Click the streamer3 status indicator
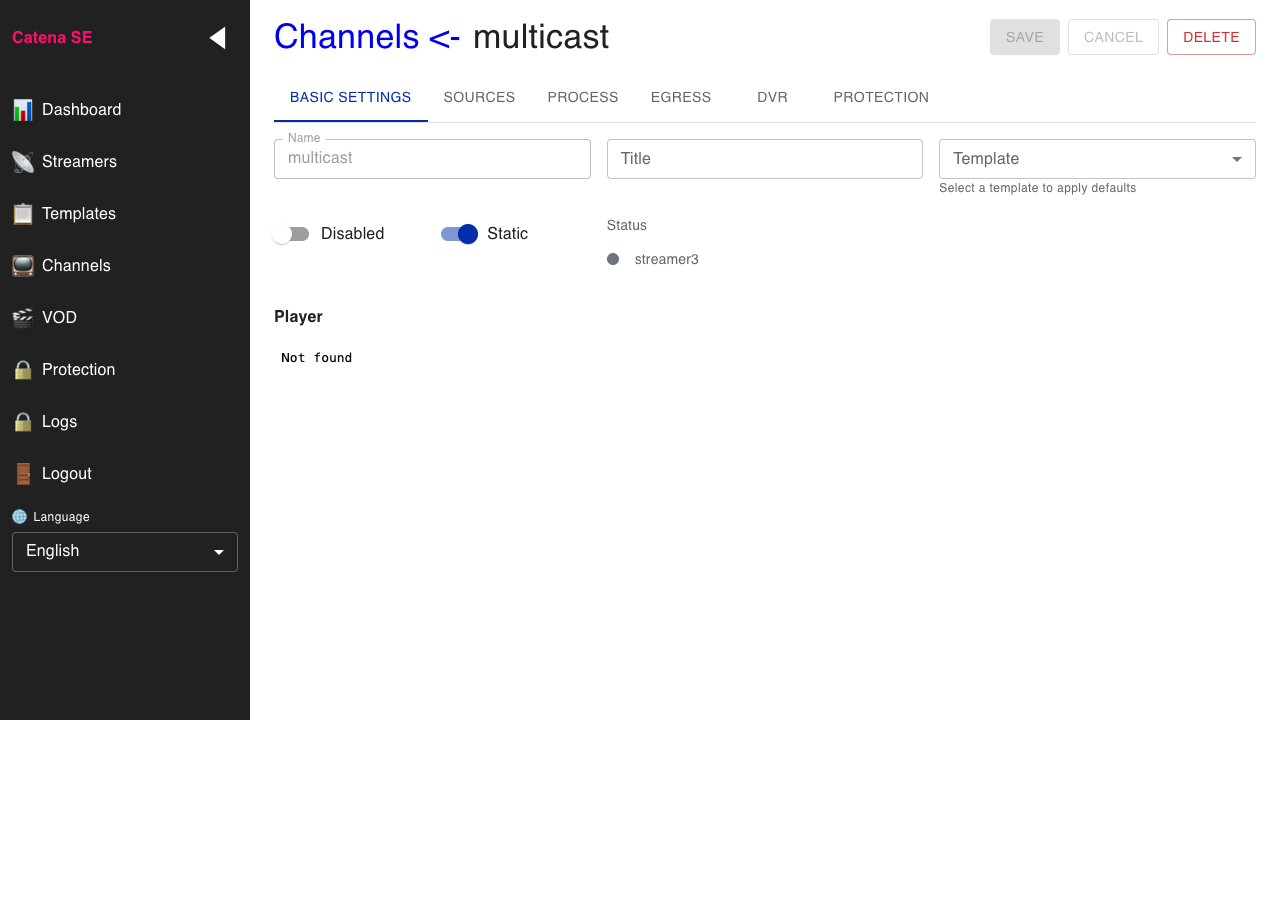1280x905 pixels. (x=613, y=258)
